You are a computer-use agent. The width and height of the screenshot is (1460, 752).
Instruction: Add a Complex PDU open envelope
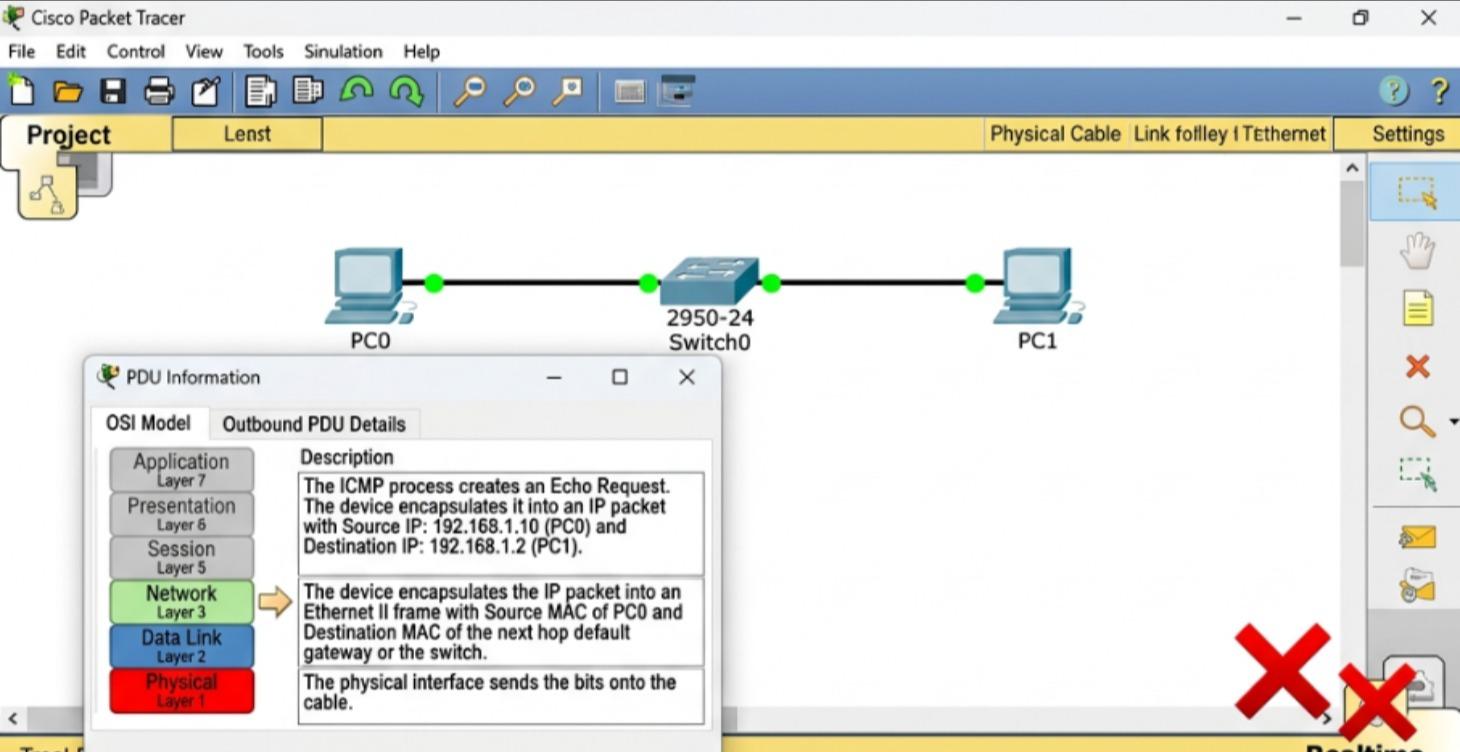click(x=1418, y=586)
